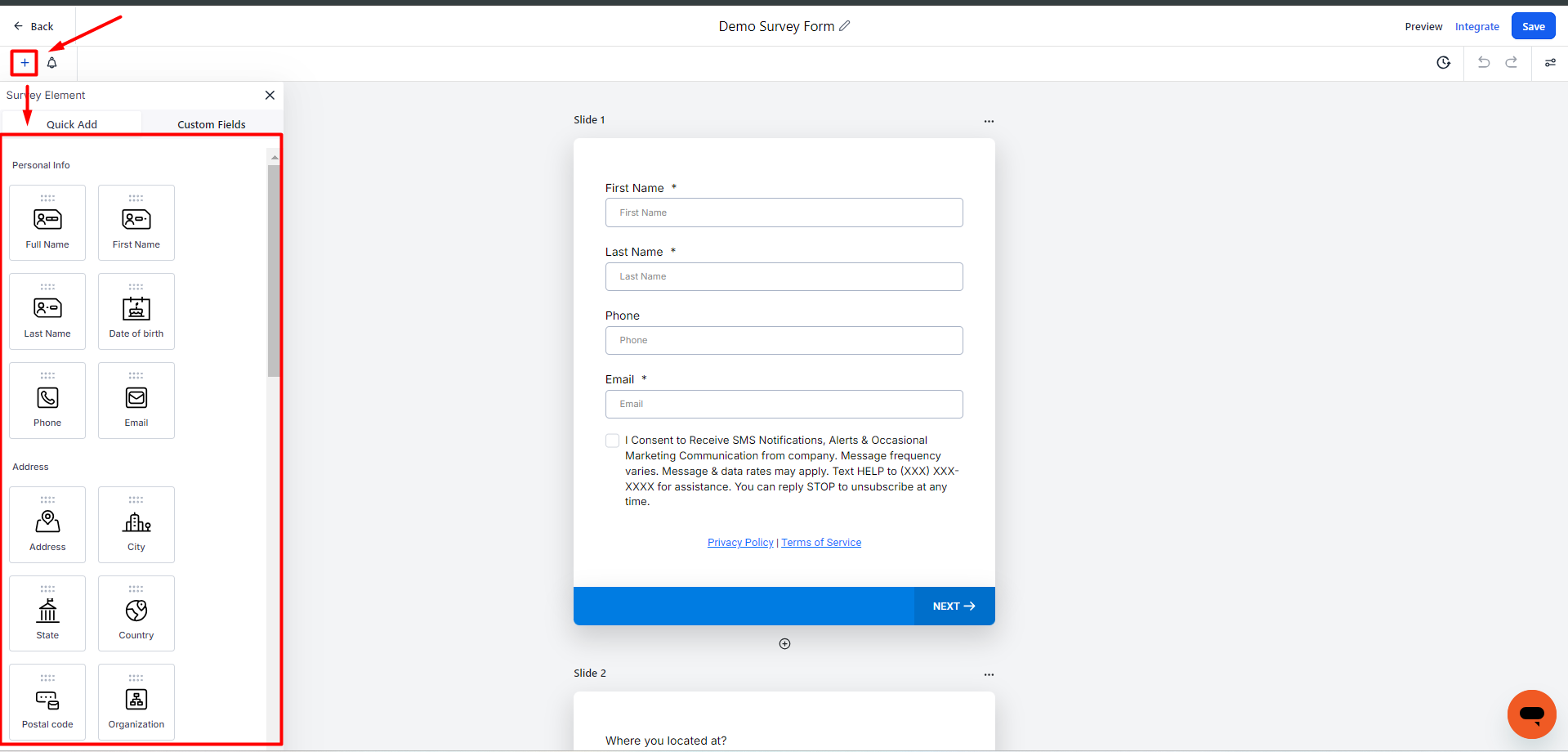Edit form title with pencil icon
This screenshot has width=1568, height=752.
[845, 26]
